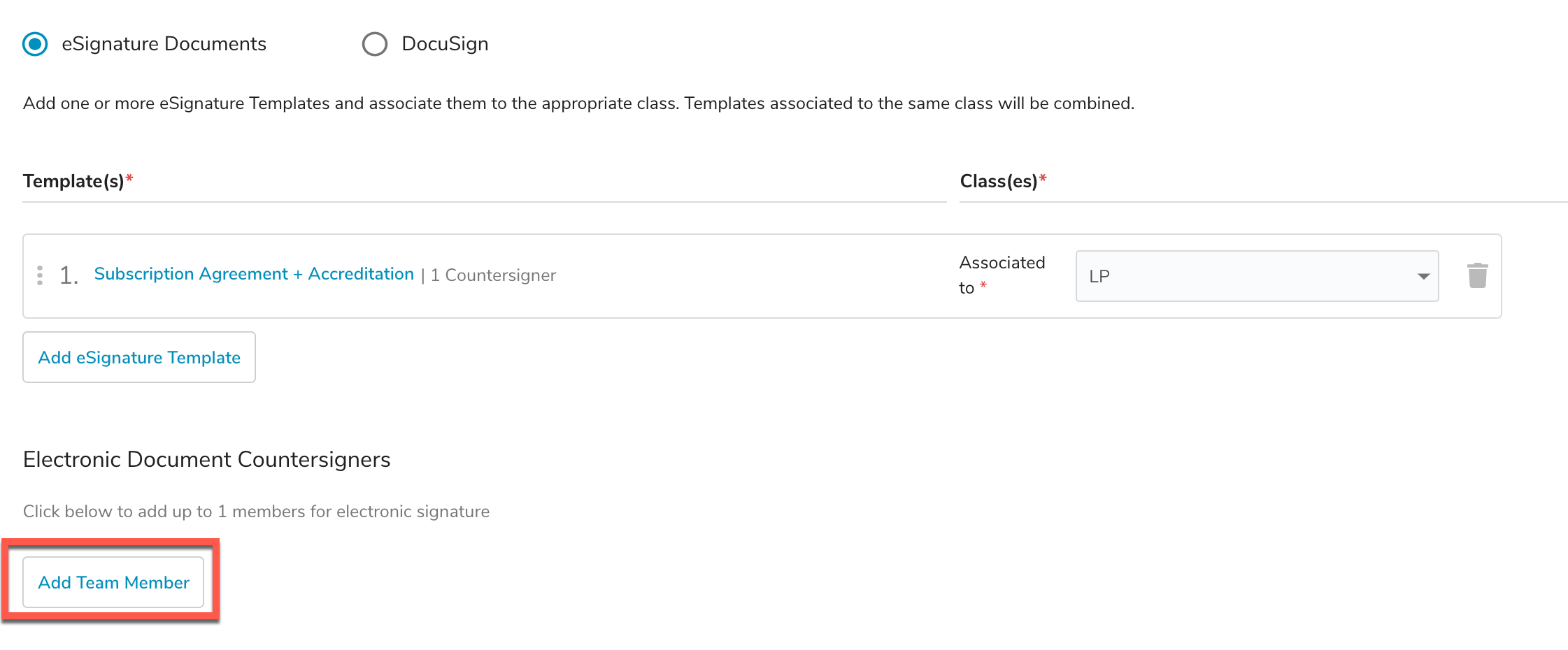Click the eSignature Documents label text
This screenshot has height=650, width=1568.
[164, 44]
